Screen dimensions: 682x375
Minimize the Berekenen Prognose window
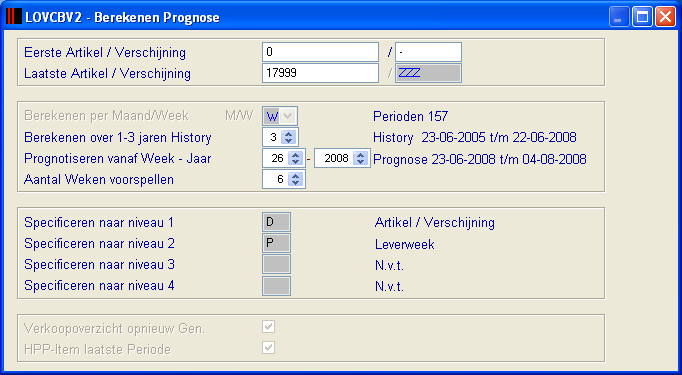618,17
